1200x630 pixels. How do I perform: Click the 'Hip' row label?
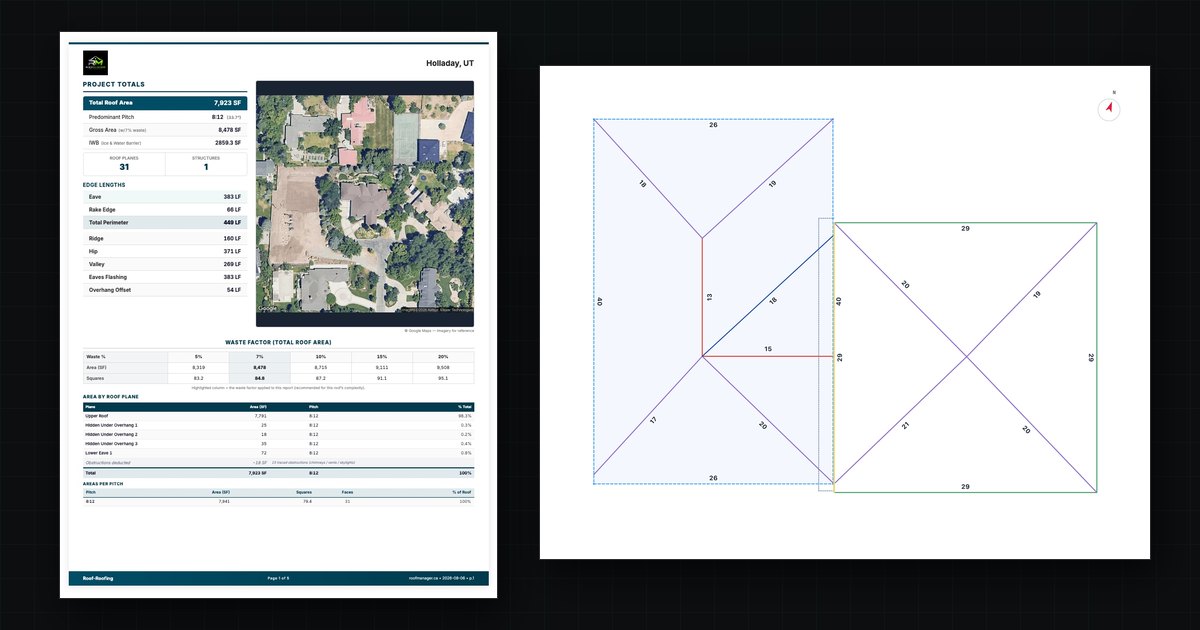pyautogui.click(x=92, y=251)
